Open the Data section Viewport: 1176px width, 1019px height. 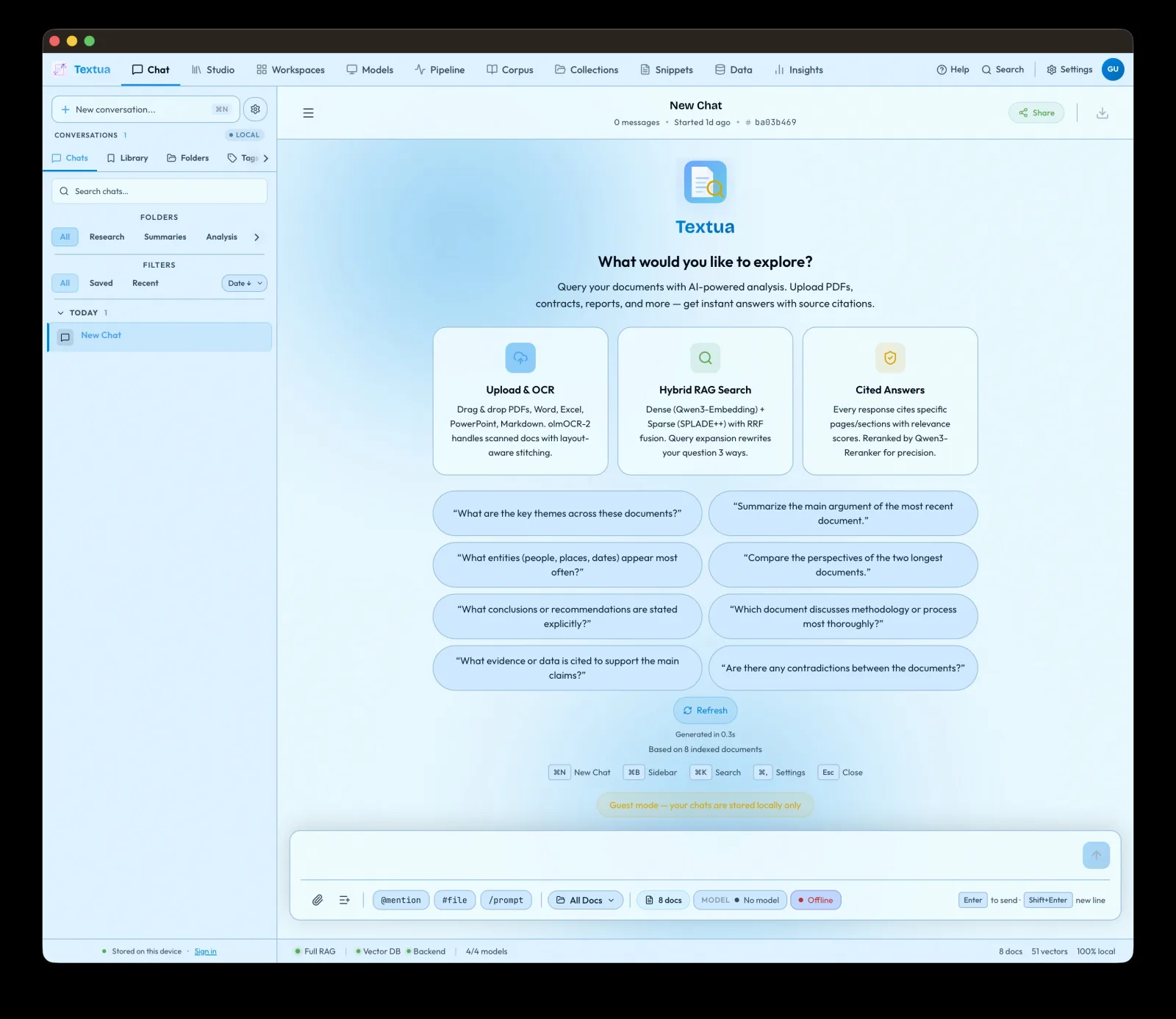click(734, 70)
